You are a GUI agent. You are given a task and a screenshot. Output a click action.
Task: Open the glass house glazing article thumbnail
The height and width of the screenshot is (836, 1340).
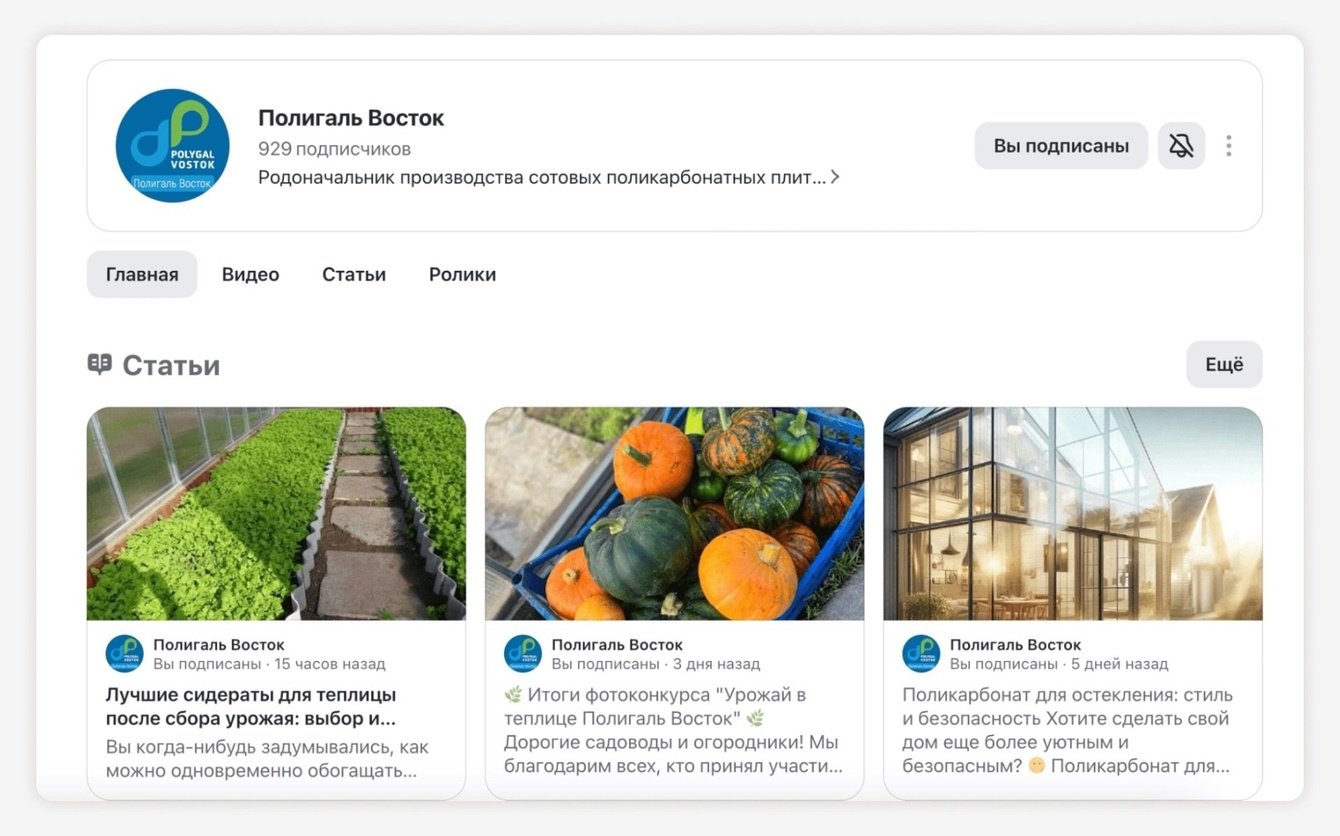pos(1072,513)
